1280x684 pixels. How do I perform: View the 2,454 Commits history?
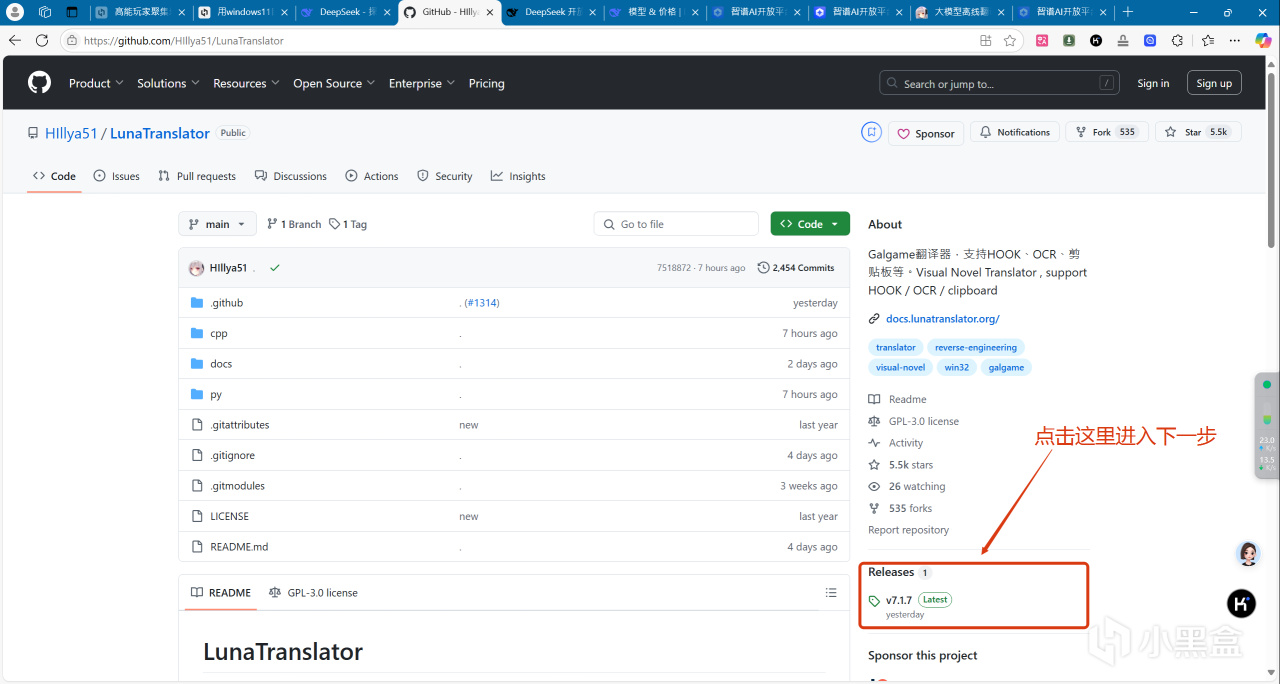[x=796, y=268]
